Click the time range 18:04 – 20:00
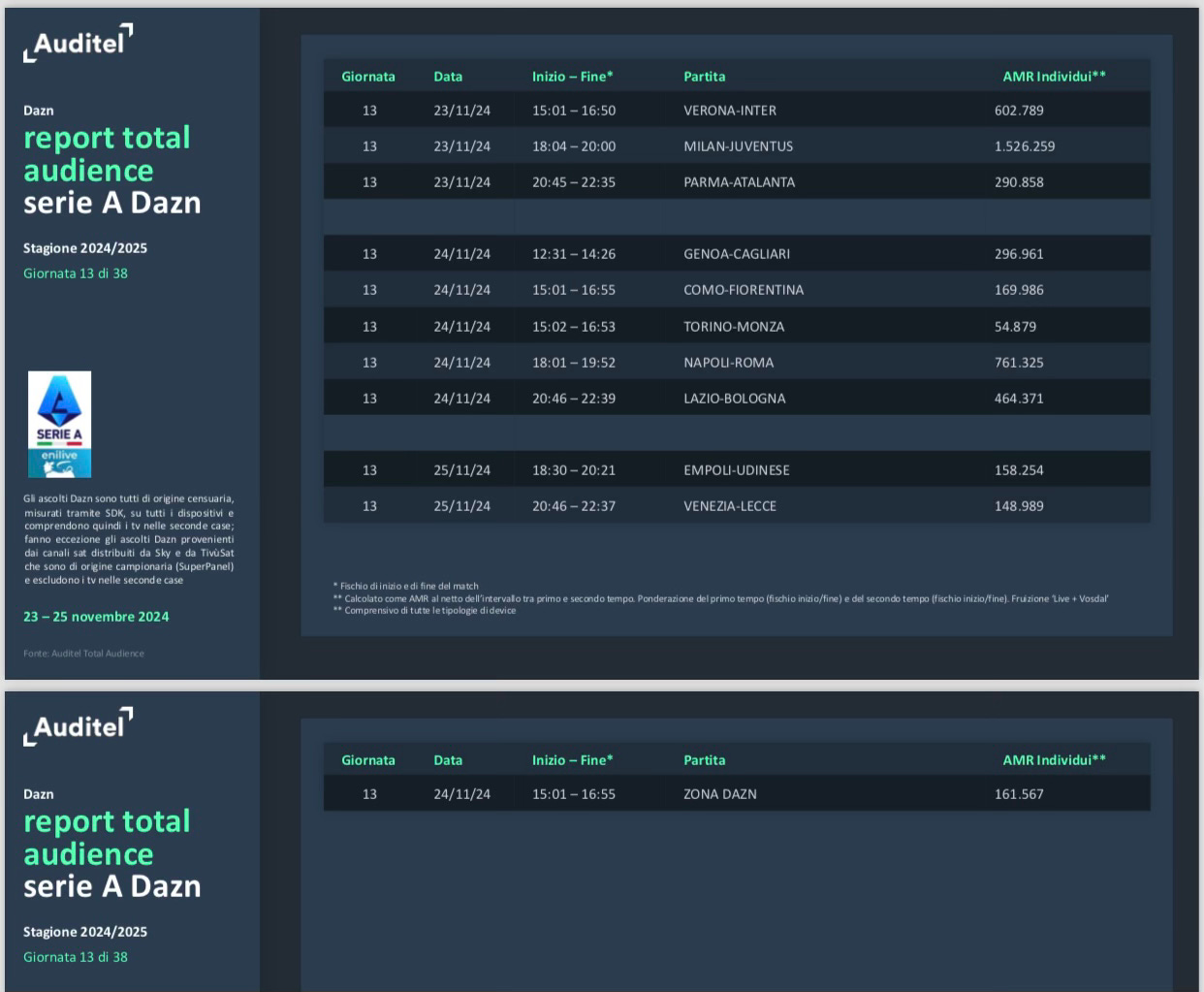The width and height of the screenshot is (1204, 992). click(574, 146)
